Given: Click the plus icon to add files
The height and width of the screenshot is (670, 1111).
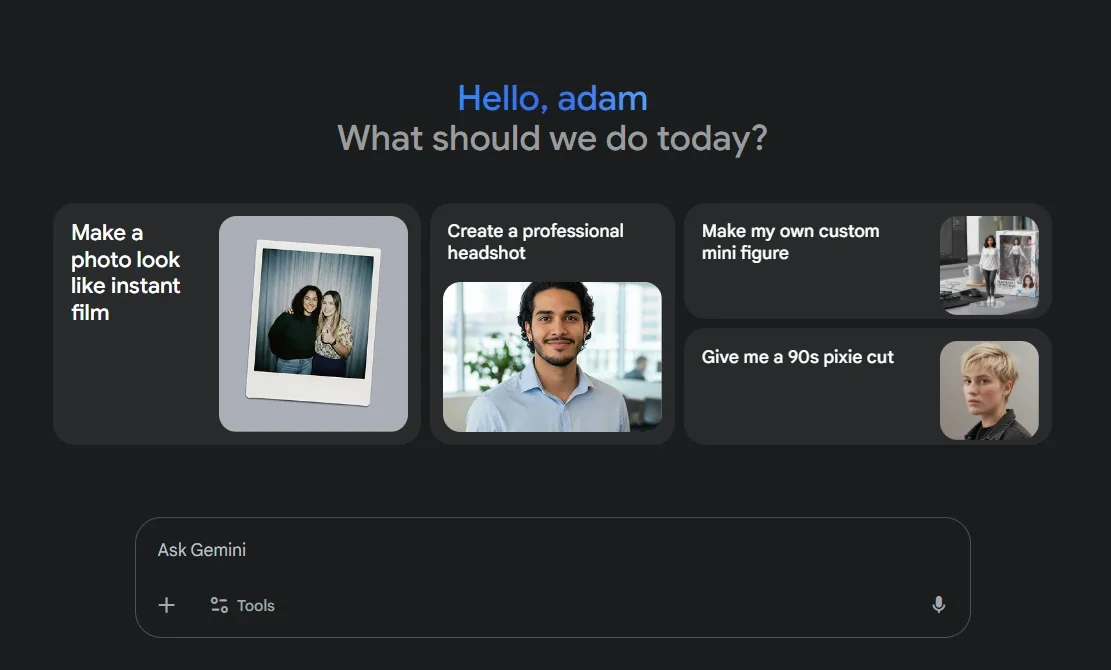Looking at the screenshot, I should click(167, 605).
